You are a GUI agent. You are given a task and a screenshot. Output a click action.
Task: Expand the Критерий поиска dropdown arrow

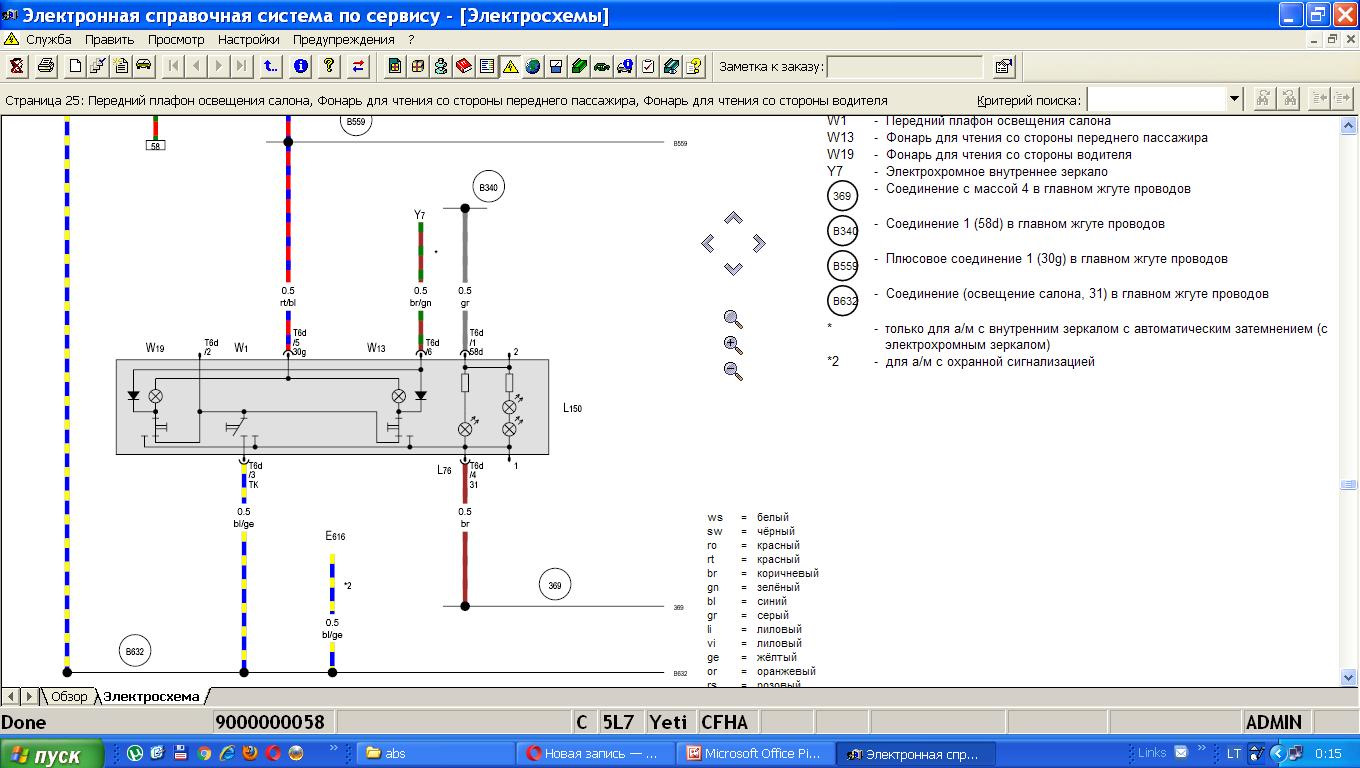point(1234,99)
